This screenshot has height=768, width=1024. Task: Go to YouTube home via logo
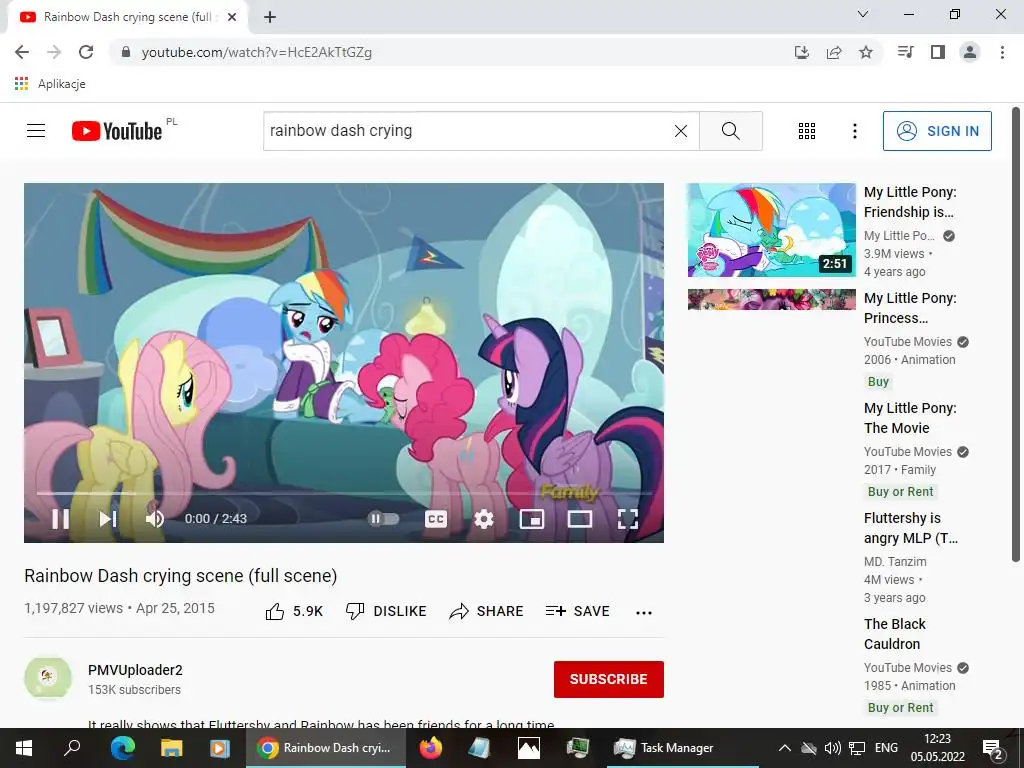click(117, 131)
